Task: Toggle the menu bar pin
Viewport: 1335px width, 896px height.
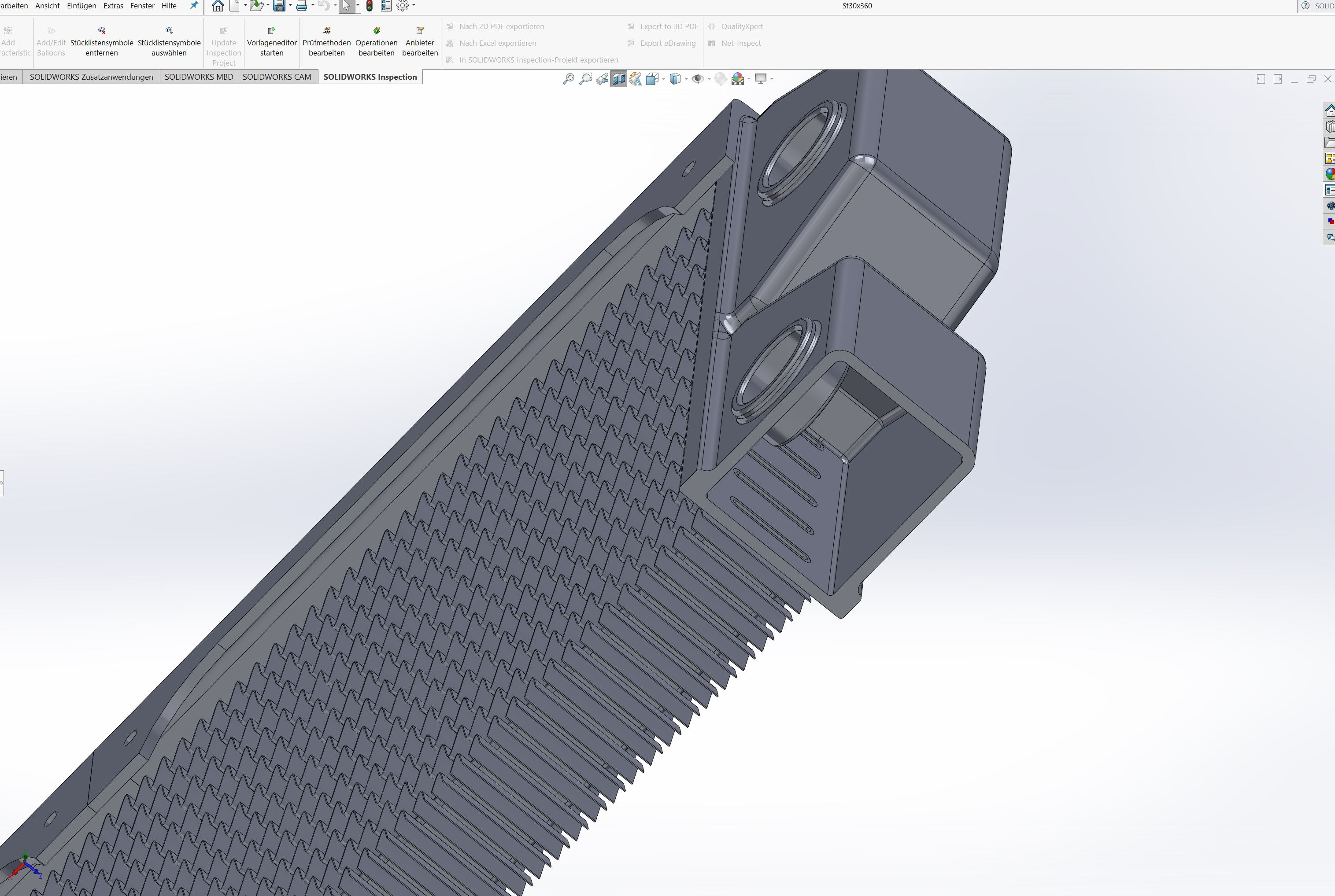Action: tap(194, 6)
